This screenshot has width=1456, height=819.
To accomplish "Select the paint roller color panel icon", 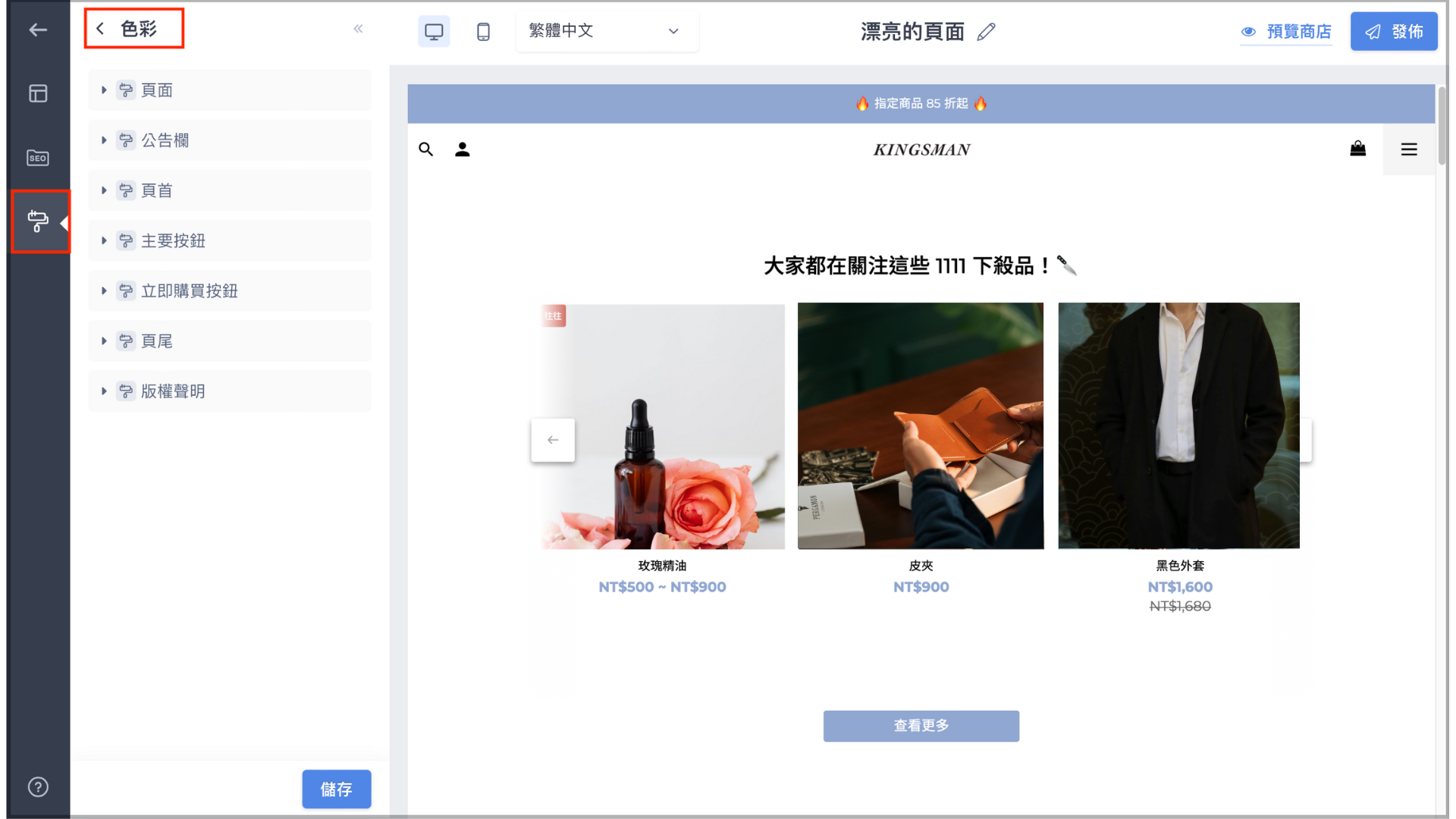I will pos(37,222).
